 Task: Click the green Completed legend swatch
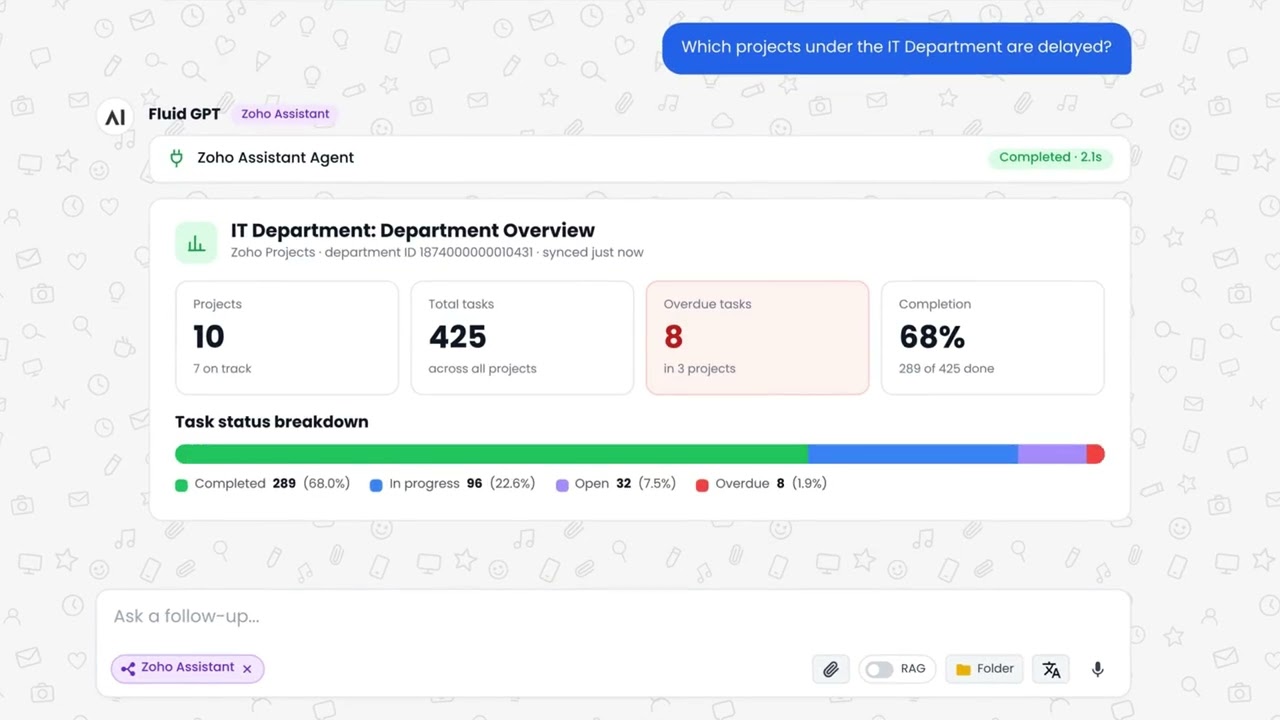(181, 485)
